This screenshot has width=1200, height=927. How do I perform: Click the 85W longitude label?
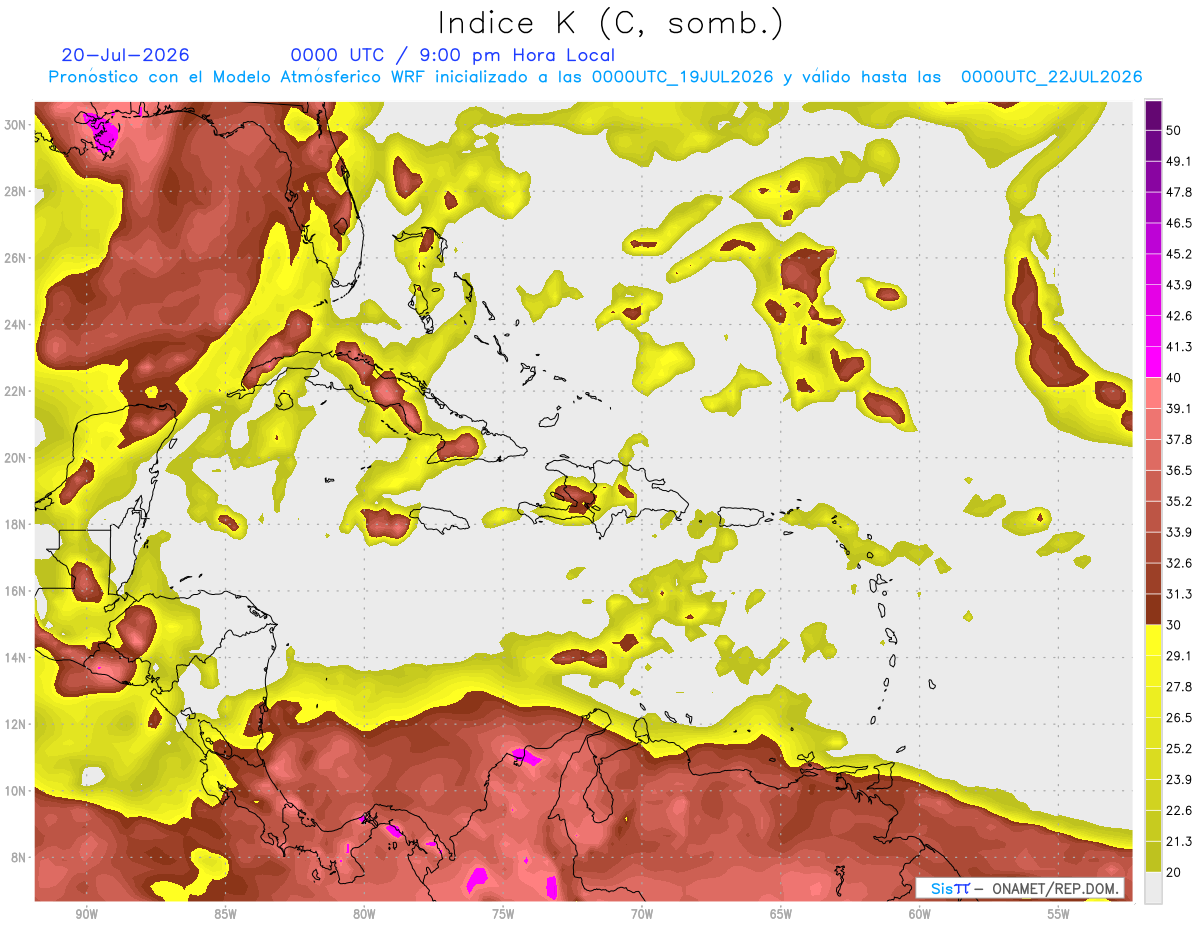pyautogui.click(x=225, y=914)
